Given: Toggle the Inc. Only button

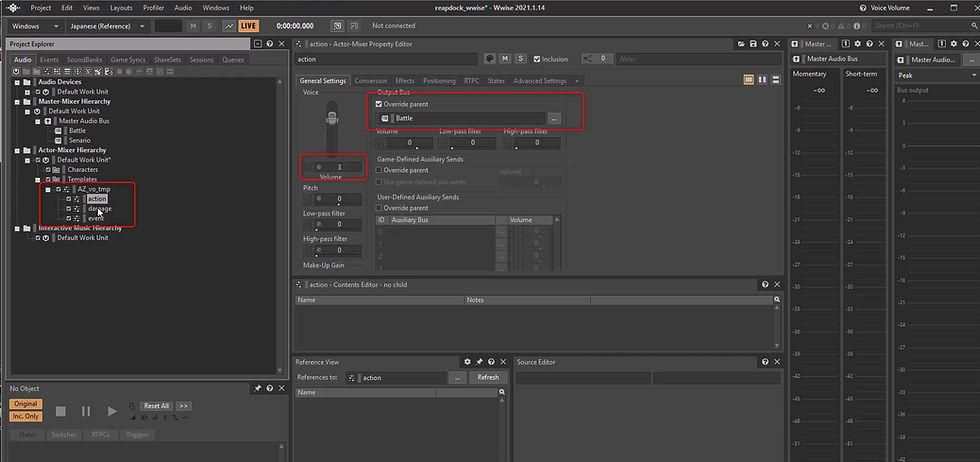Looking at the screenshot, I should coord(26,416).
